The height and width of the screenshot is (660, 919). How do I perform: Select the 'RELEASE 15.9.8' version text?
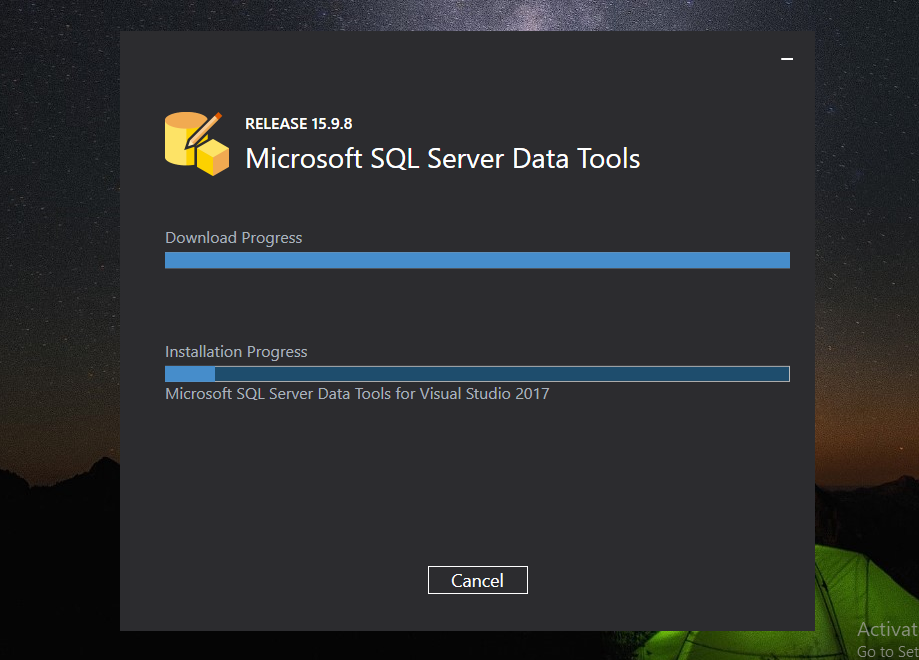click(x=299, y=124)
